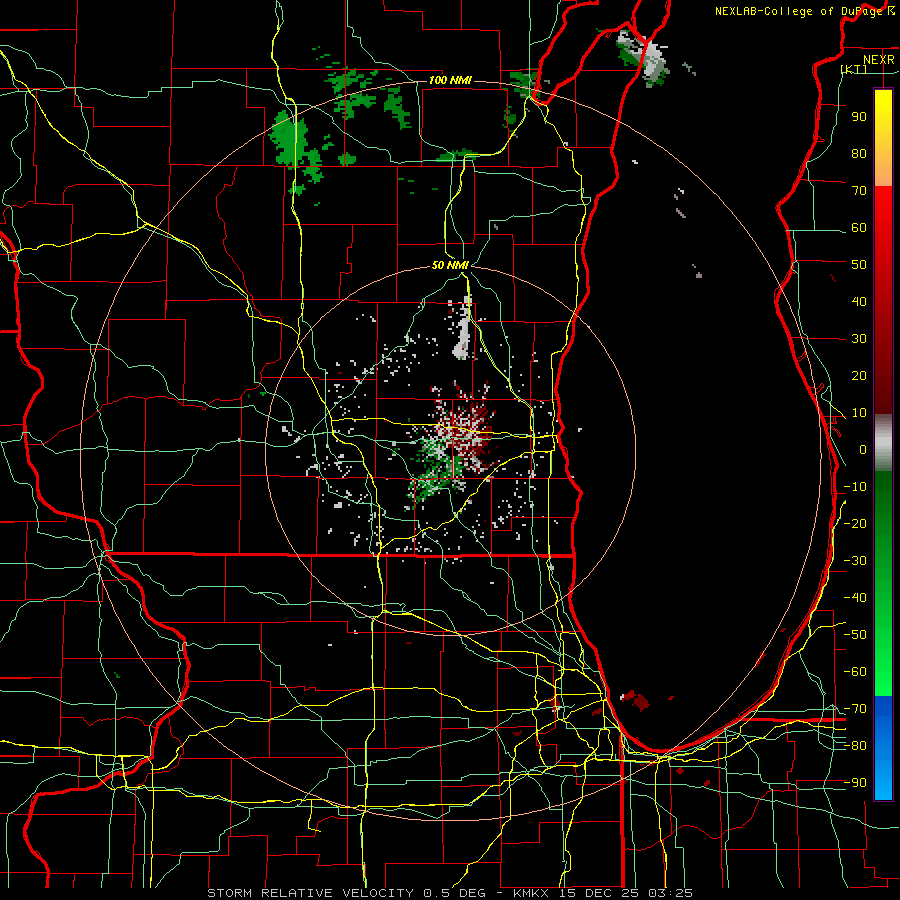Click the KMKX radar site identifier
This screenshot has height=900, width=900.
[x=532, y=893]
